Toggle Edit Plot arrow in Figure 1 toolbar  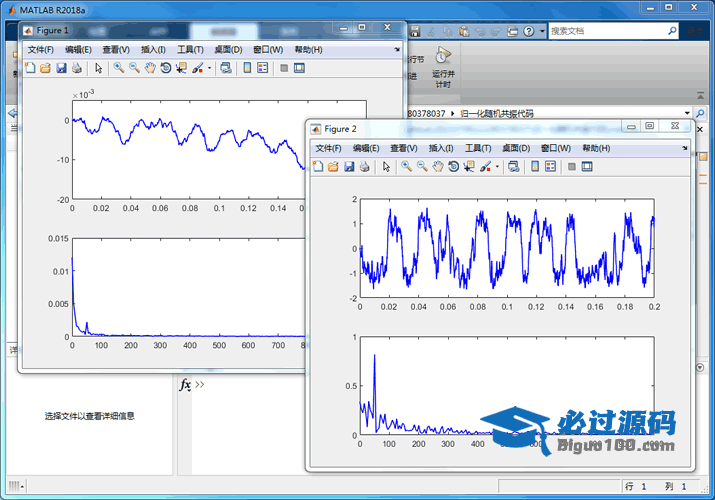pos(98,68)
